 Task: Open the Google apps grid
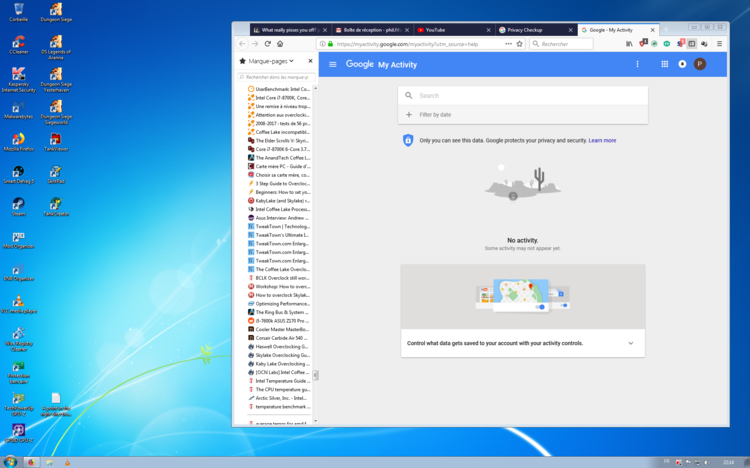coord(664,64)
